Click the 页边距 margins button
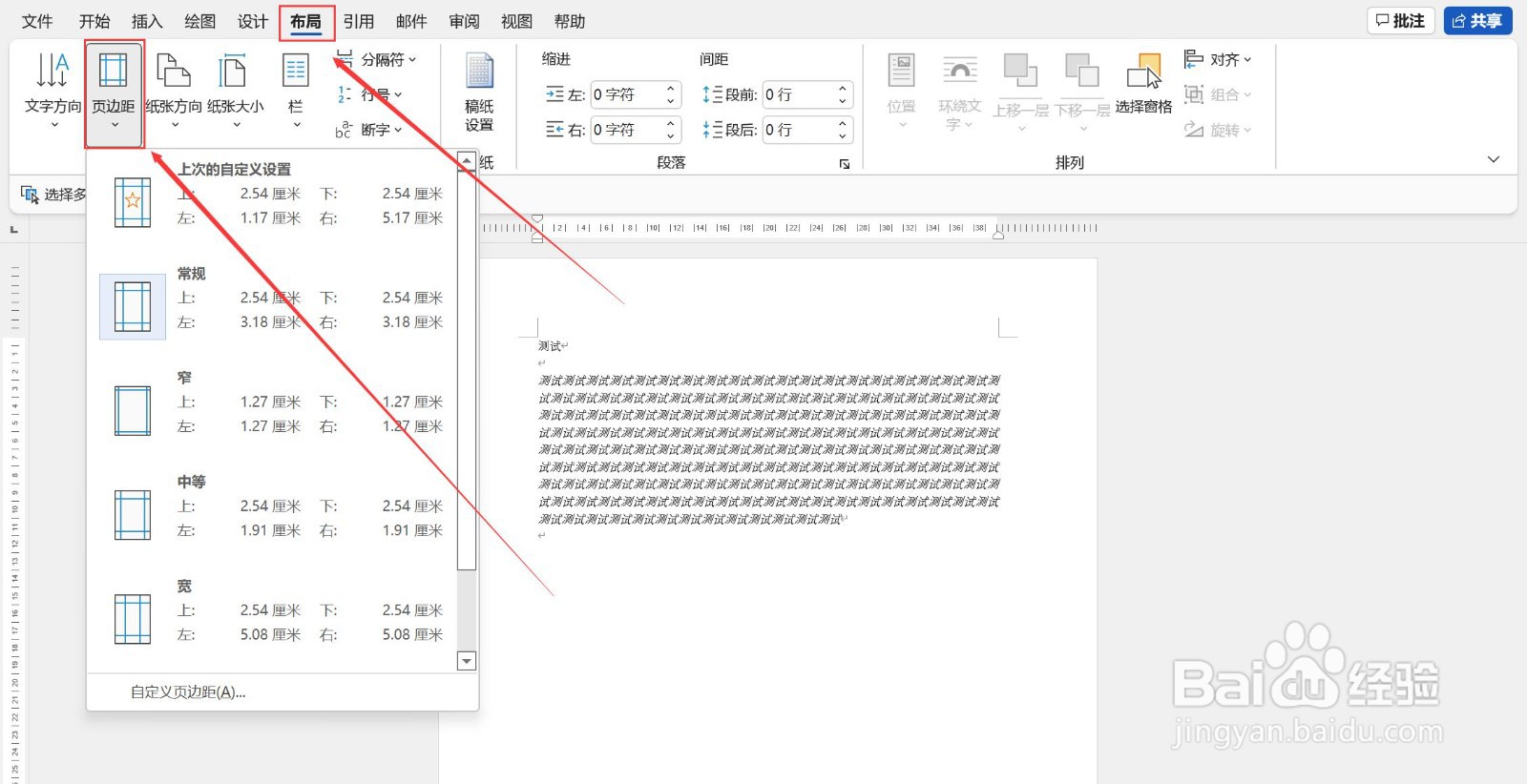Viewport: 1527px width, 784px height. (114, 93)
